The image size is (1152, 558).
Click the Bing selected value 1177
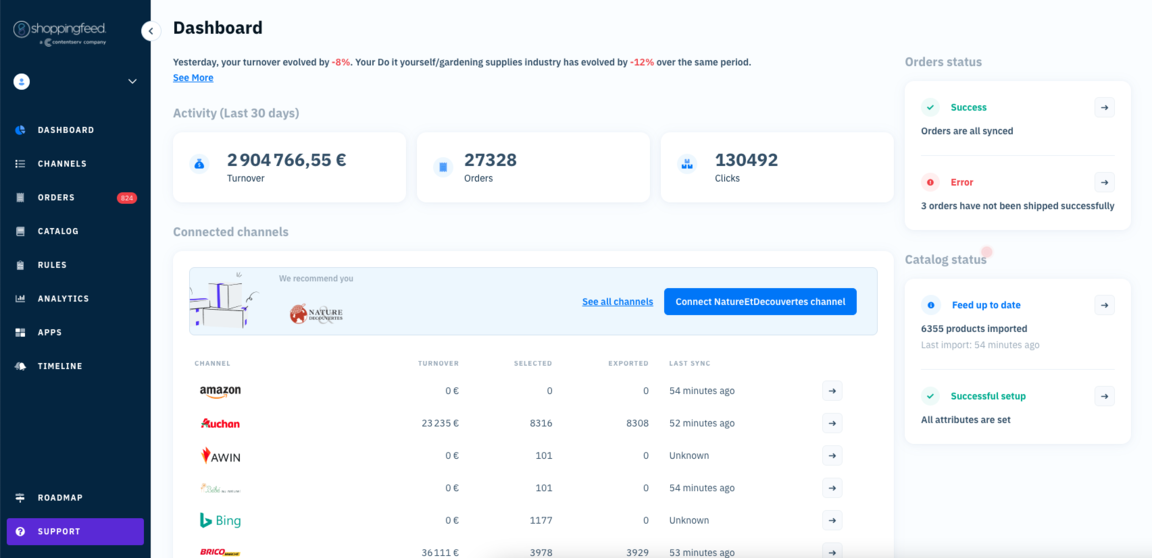(x=541, y=521)
